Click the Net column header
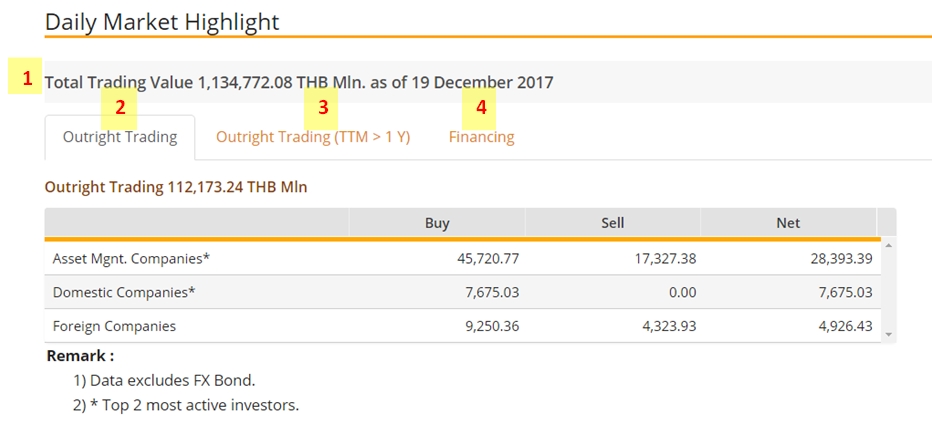 click(x=788, y=223)
